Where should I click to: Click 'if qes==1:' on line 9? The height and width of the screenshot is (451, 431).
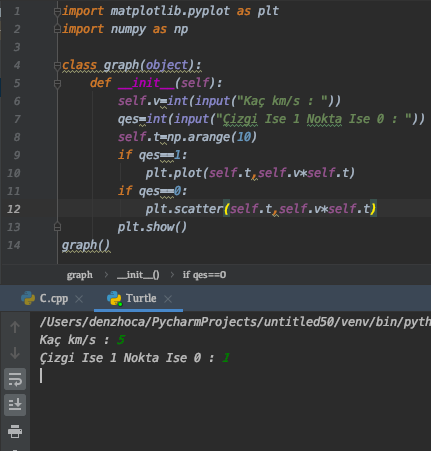152,155
